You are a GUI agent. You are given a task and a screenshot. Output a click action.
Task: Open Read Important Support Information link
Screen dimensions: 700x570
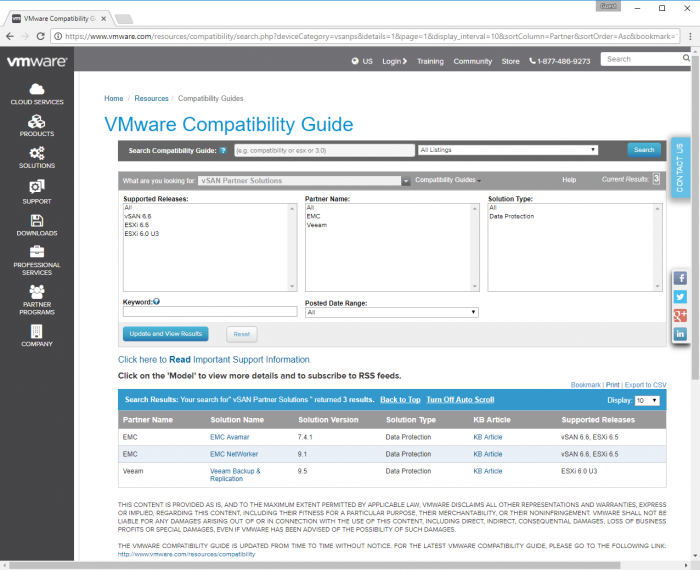[x=215, y=360]
